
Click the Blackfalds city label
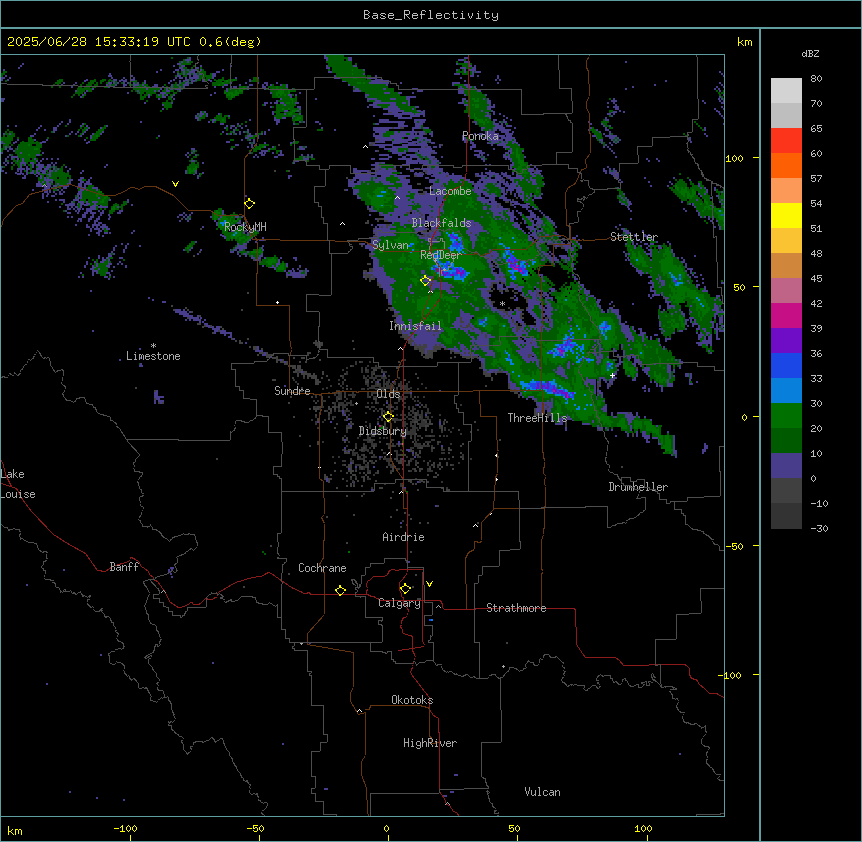tap(441, 223)
